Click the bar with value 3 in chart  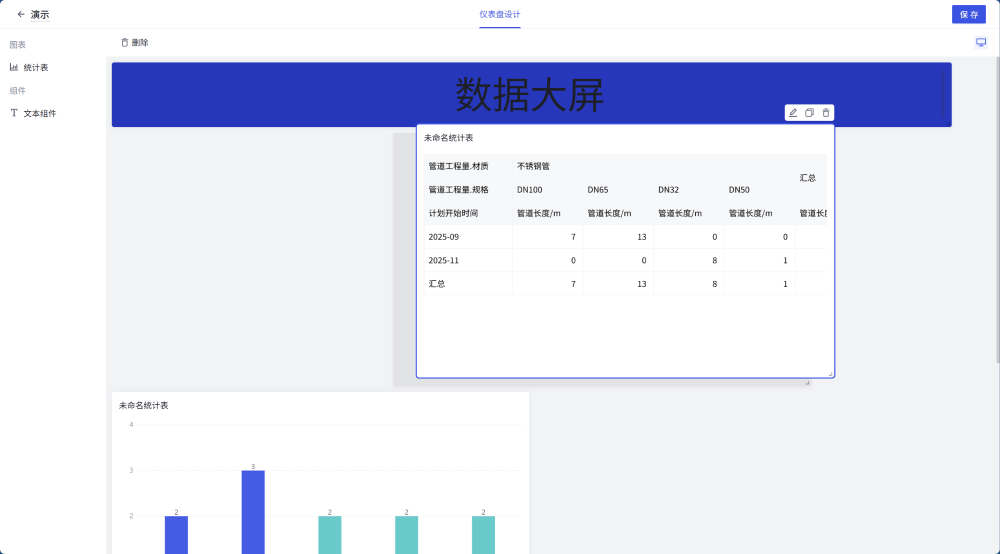coord(253,510)
